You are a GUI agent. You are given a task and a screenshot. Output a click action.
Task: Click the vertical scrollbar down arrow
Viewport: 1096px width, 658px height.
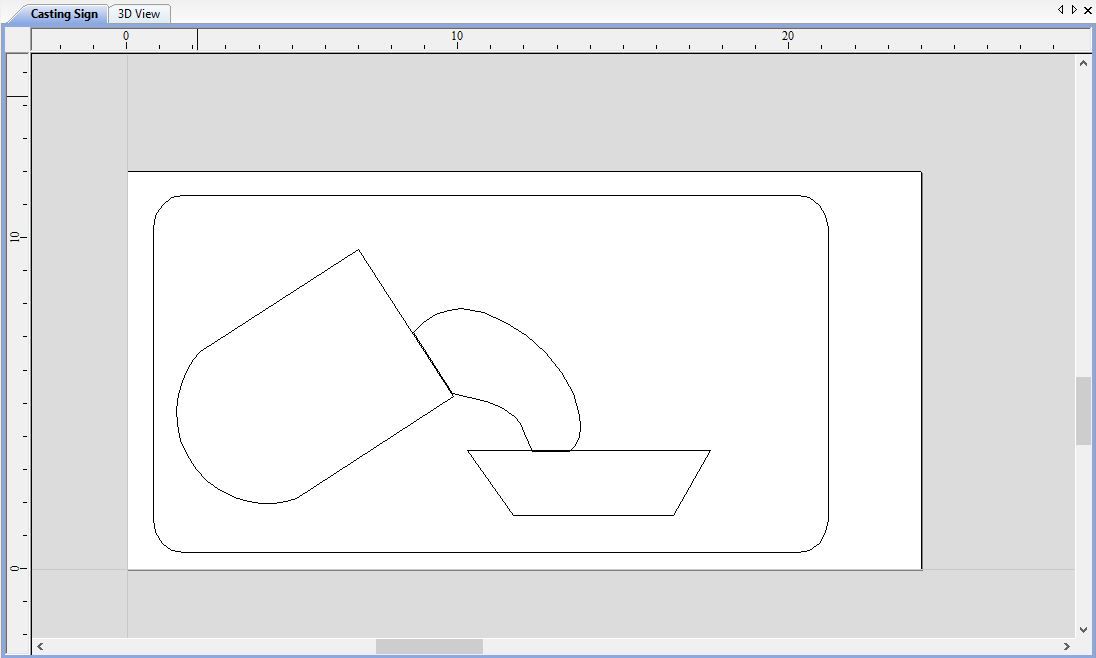[1083, 630]
